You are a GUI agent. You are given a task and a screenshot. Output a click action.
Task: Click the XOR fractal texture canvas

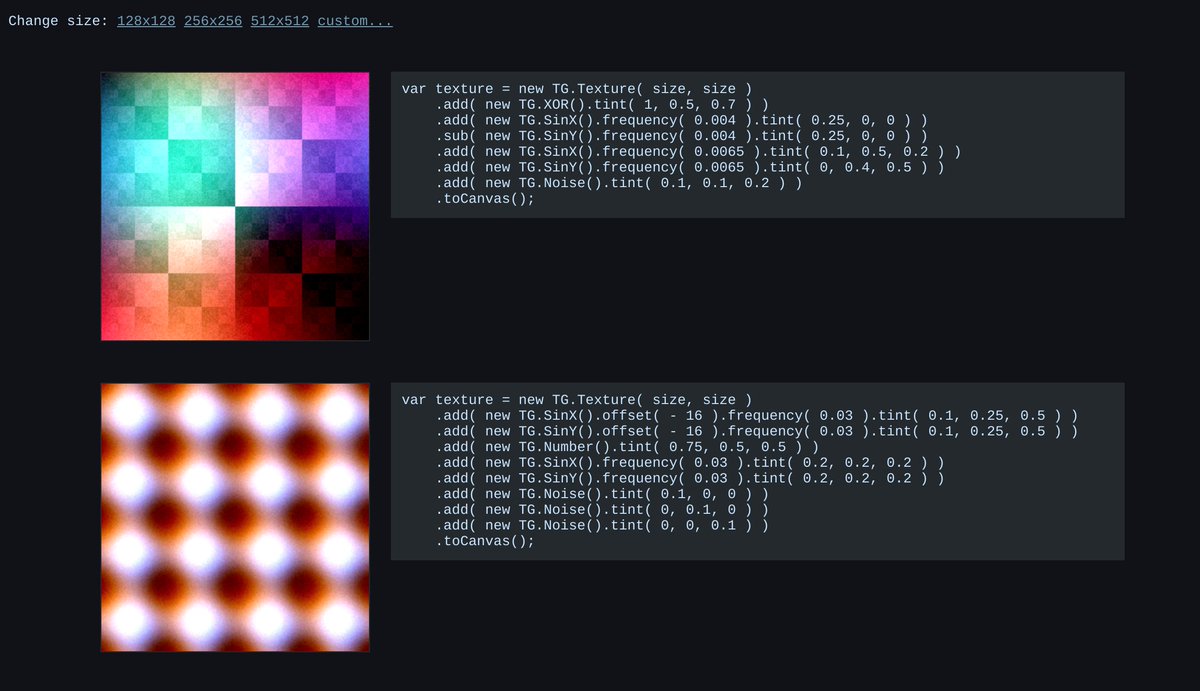(x=235, y=206)
